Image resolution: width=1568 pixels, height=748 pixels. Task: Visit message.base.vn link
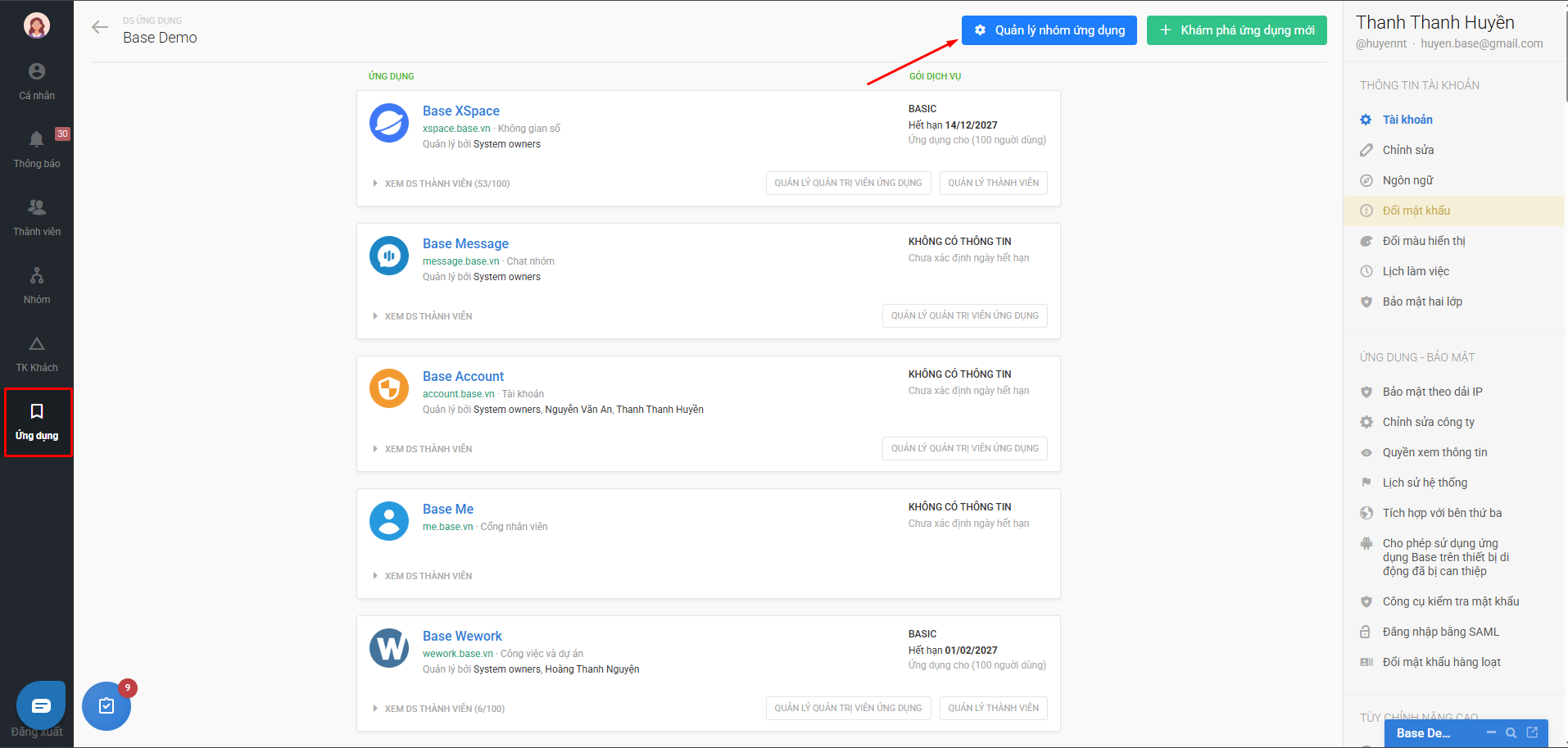coord(460,261)
